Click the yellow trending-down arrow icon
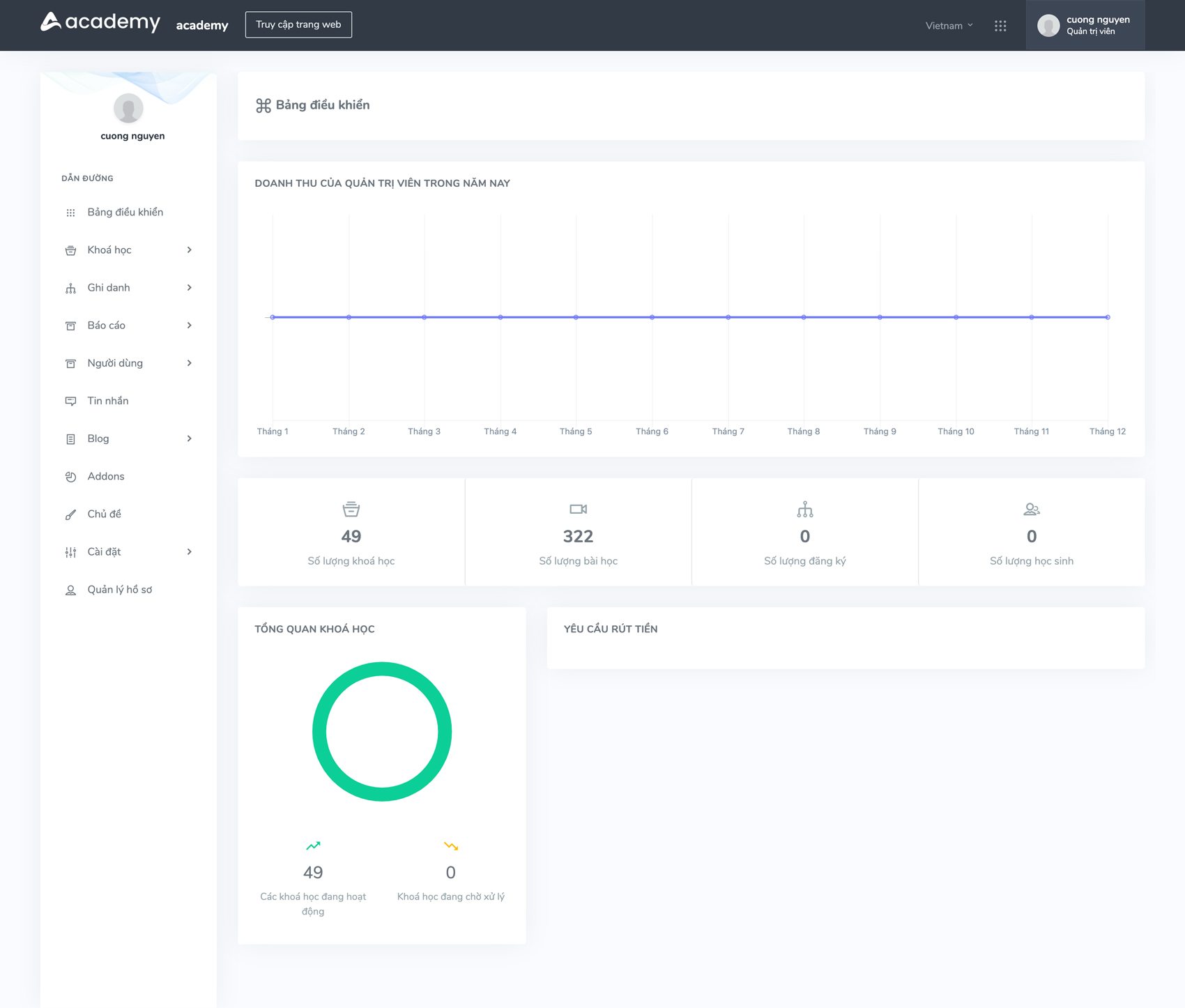Viewport: 1185px width, 1008px height. click(x=451, y=846)
